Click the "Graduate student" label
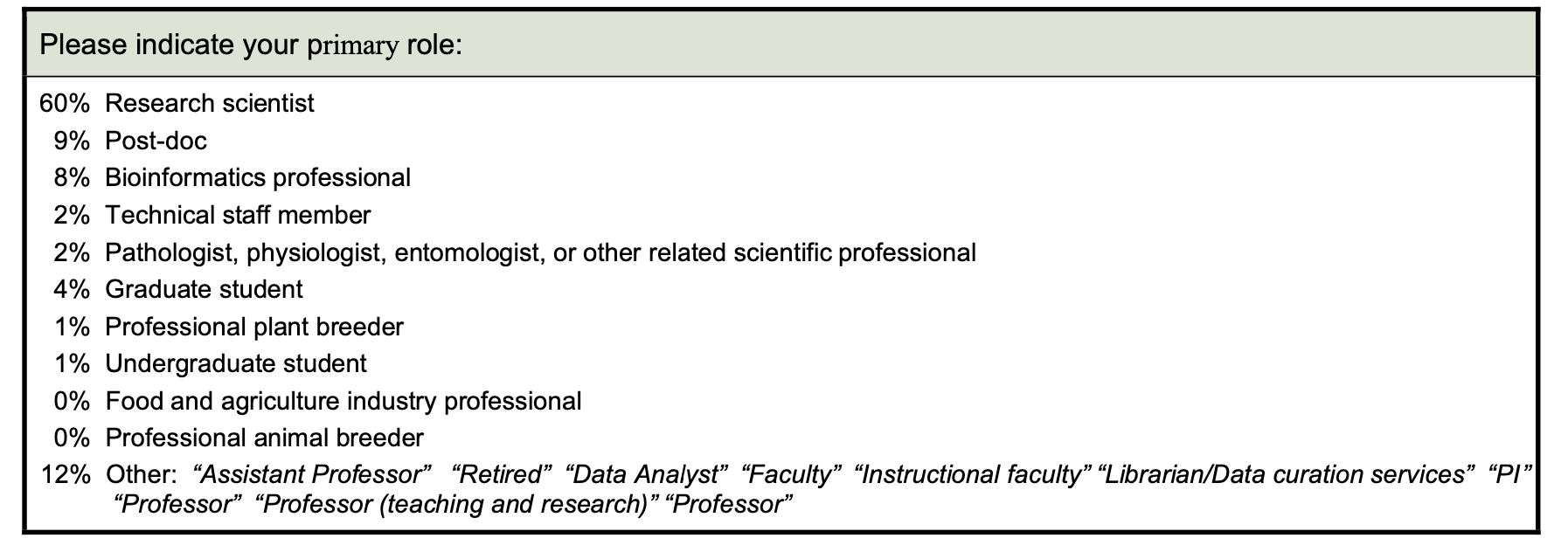 [x=204, y=289]
